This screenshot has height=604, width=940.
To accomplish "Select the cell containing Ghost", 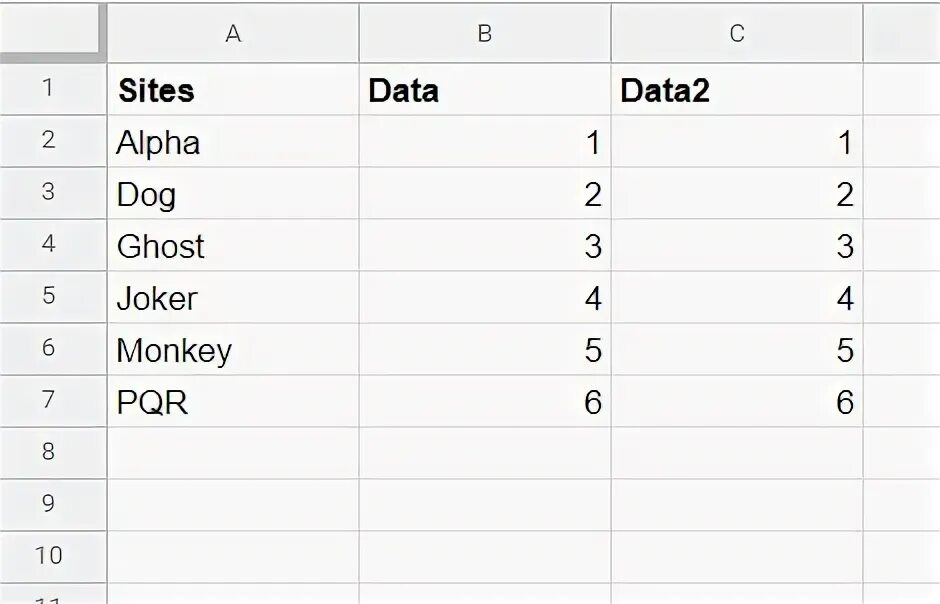I will point(233,246).
